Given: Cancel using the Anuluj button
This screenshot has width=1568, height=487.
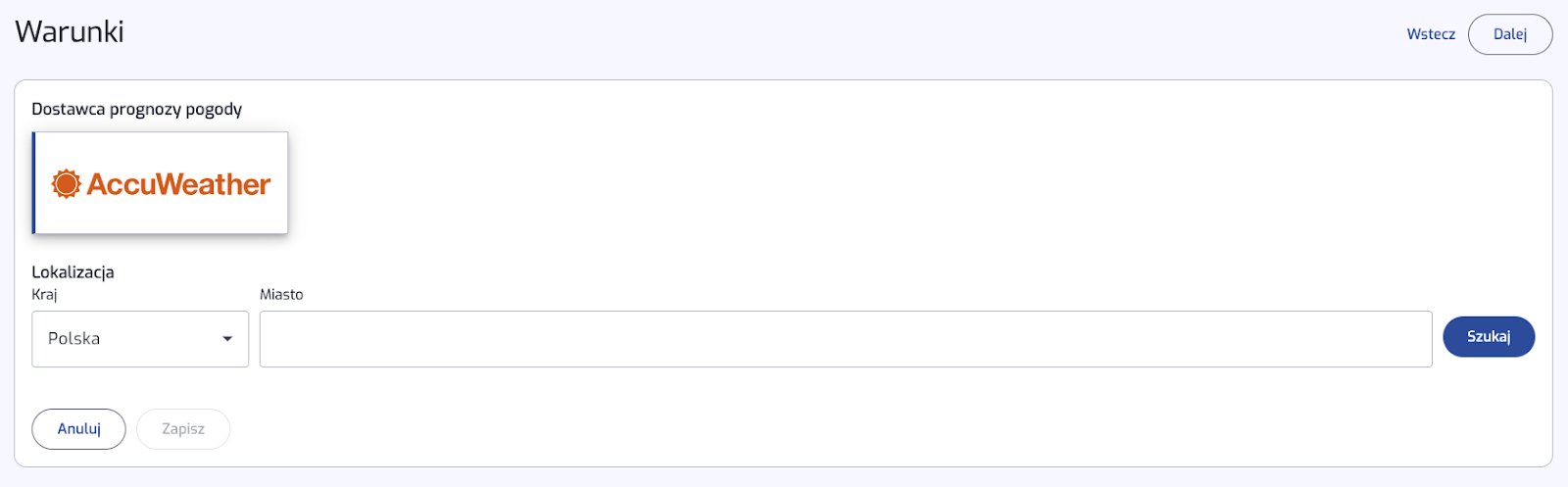Looking at the screenshot, I should [x=78, y=429].
